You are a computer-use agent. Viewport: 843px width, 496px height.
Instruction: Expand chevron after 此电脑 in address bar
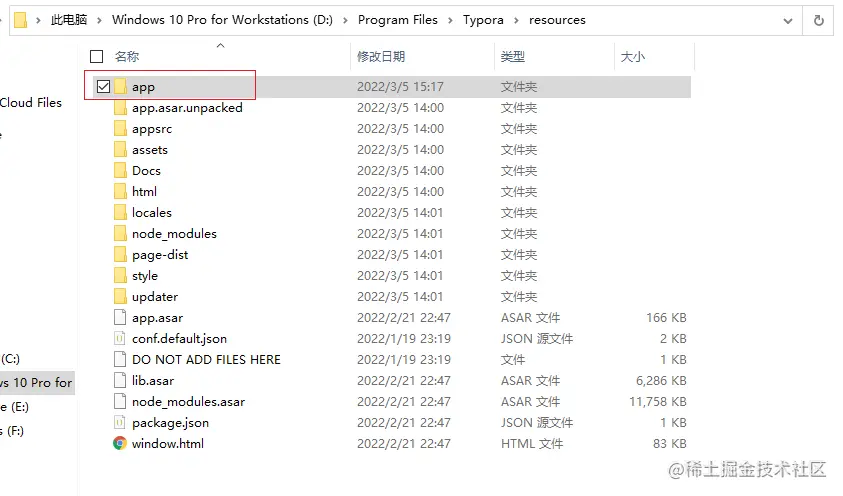[x=99, y=20]
